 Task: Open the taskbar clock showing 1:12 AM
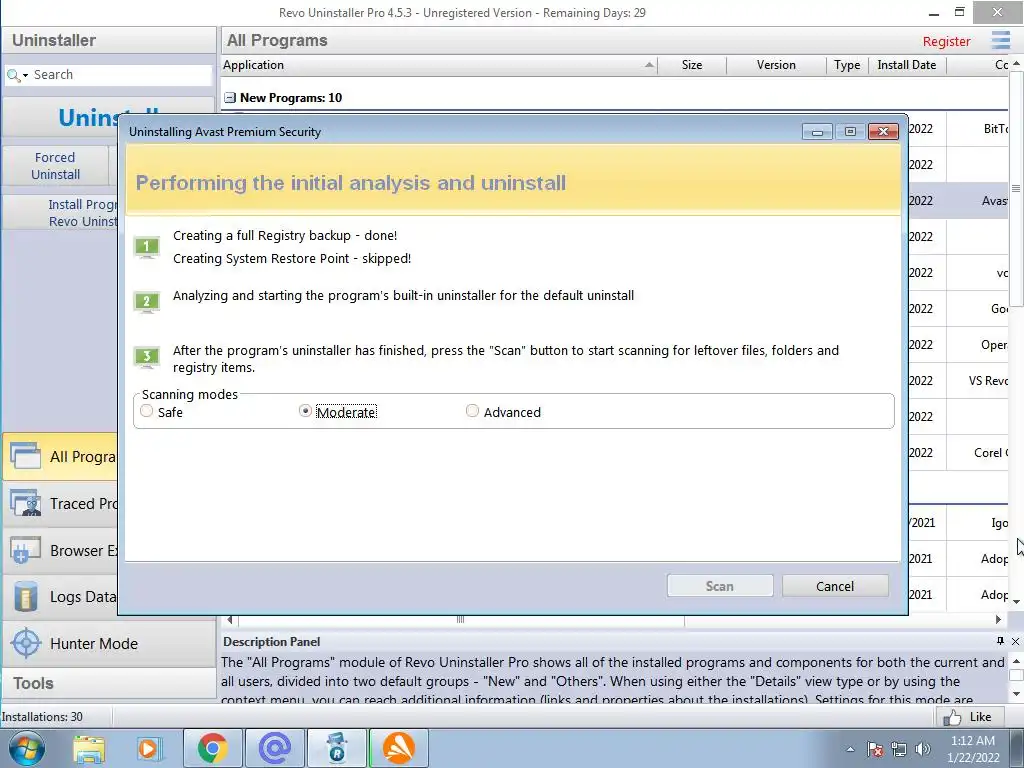click(973, 749)
